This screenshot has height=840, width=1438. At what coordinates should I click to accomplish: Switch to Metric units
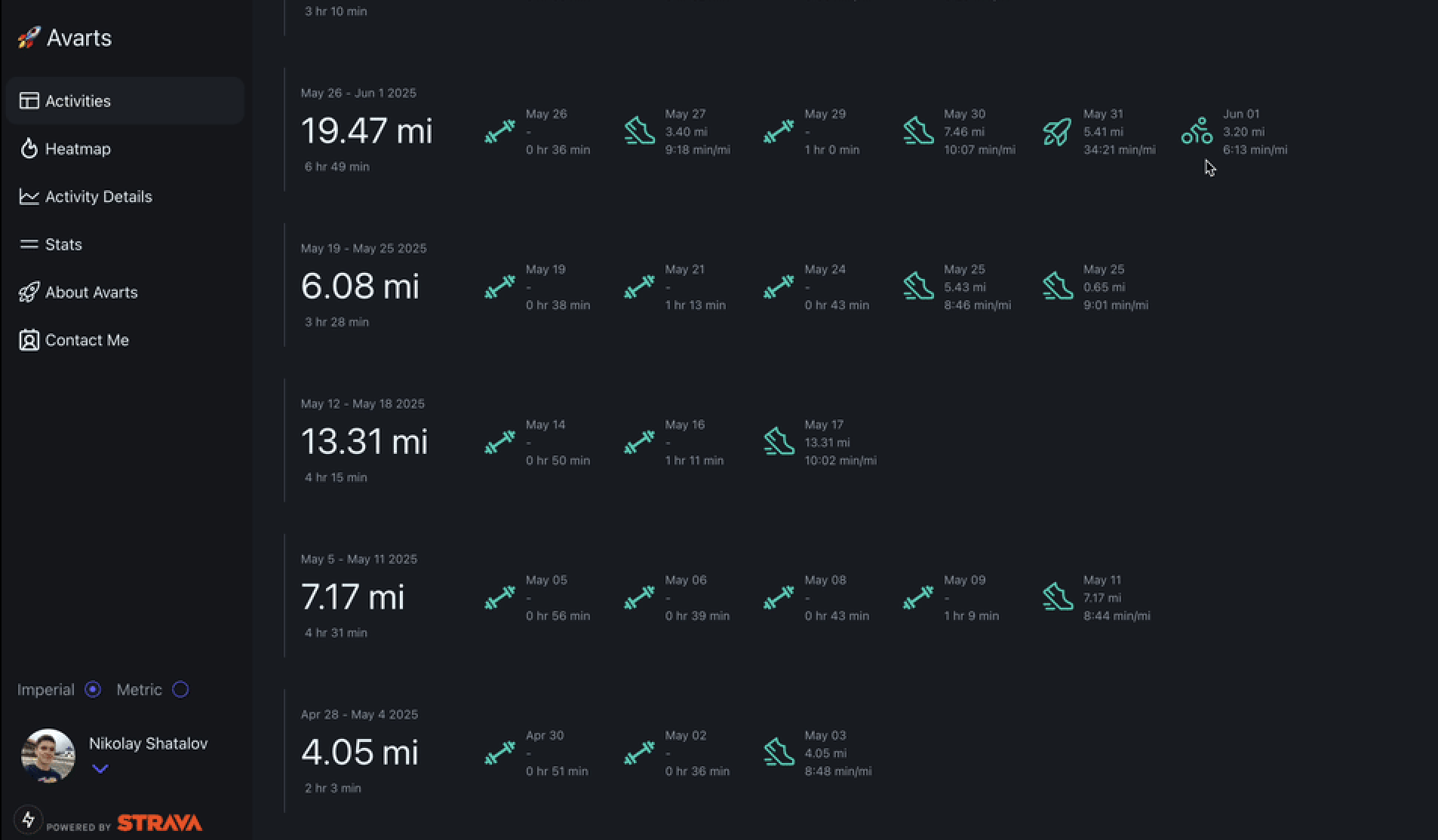(180, 688)
